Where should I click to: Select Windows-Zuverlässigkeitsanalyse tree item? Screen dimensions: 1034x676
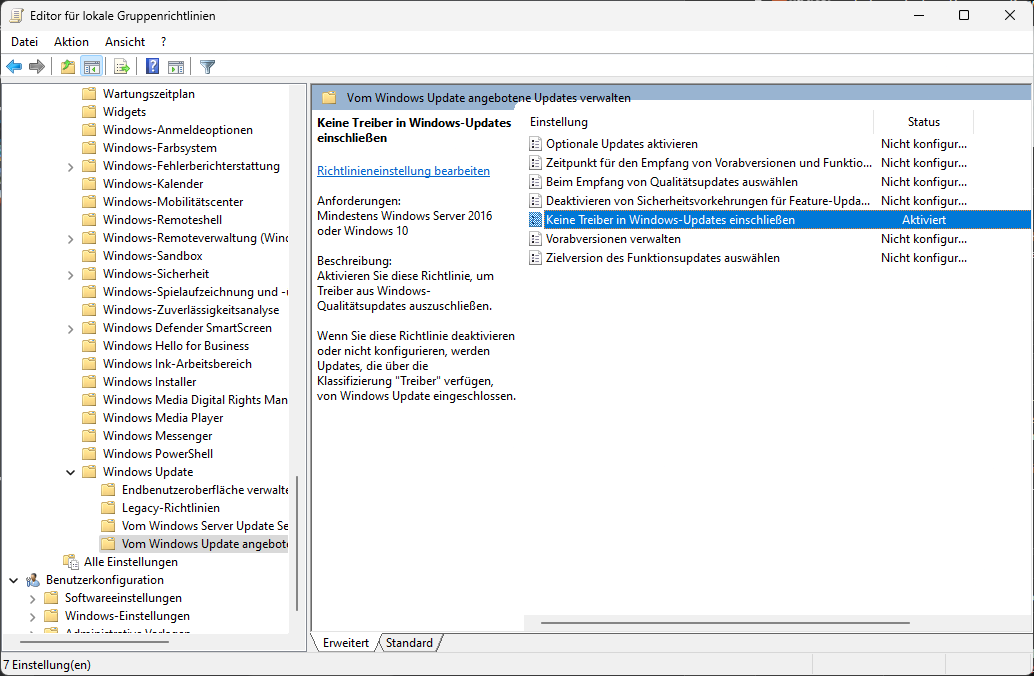pyautogui.click(x=191, y=310)
